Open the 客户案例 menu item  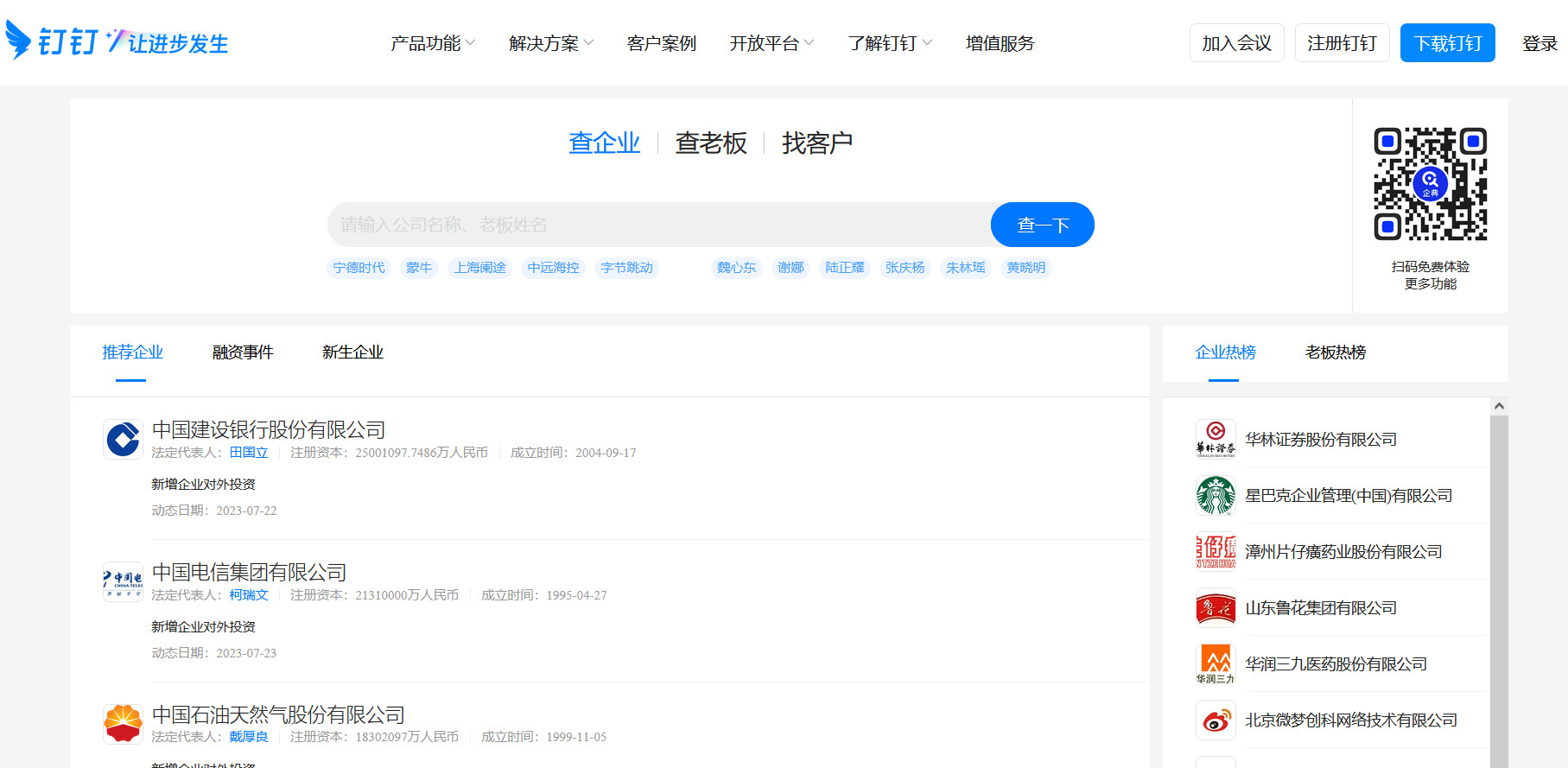662,43
